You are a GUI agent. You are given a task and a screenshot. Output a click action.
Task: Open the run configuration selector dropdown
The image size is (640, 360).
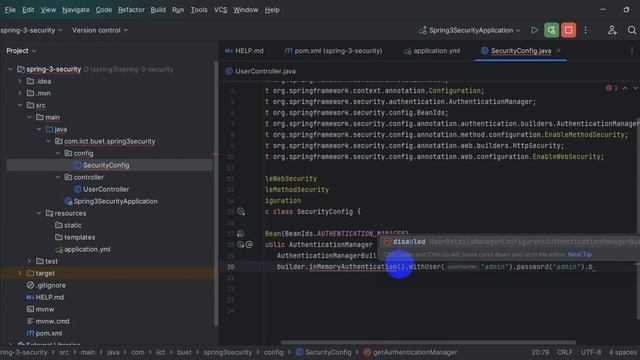pos(469,30)
